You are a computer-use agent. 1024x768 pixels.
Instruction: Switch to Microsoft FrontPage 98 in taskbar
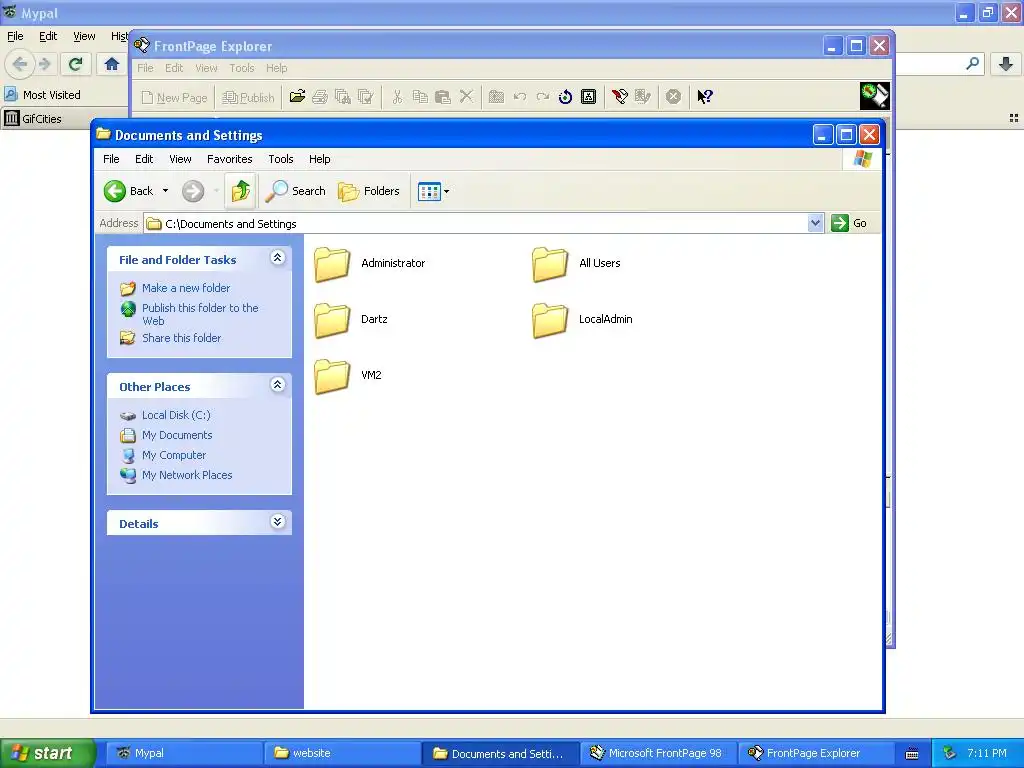pos(658,753)
